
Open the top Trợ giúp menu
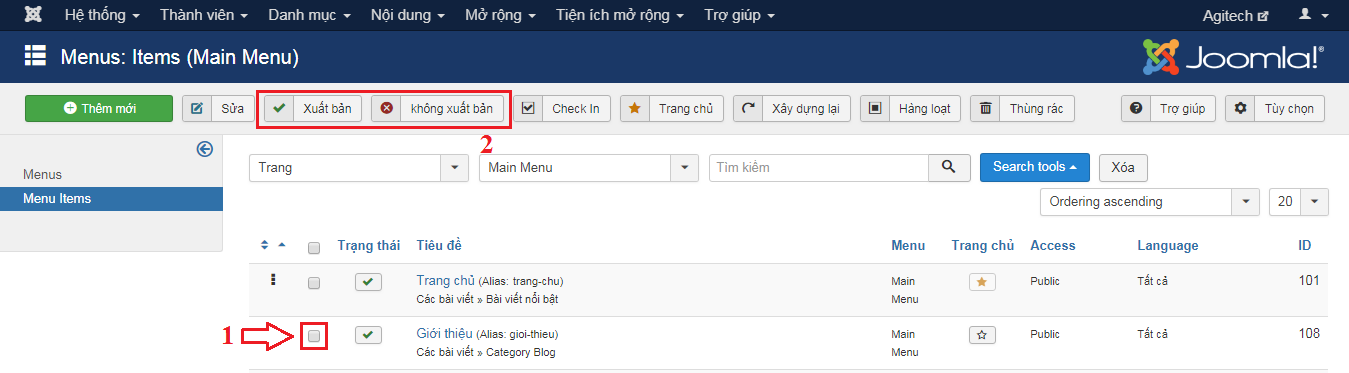[x=739, y=16]
